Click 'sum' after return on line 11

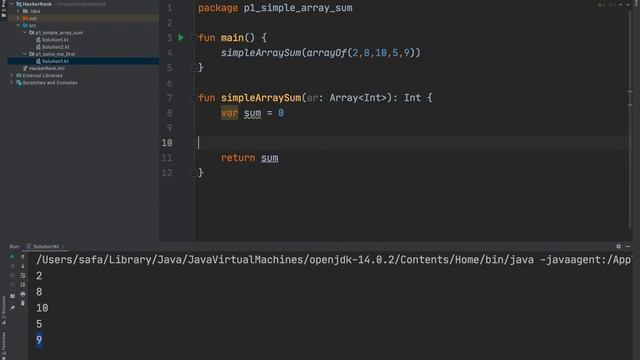point(269,158)
